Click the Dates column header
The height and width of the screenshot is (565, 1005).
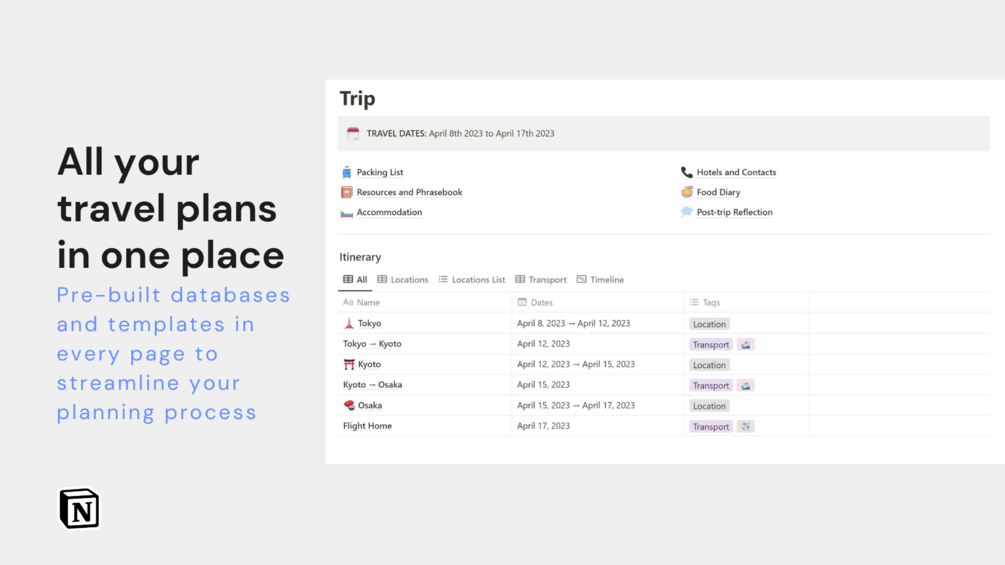(541, 302)
